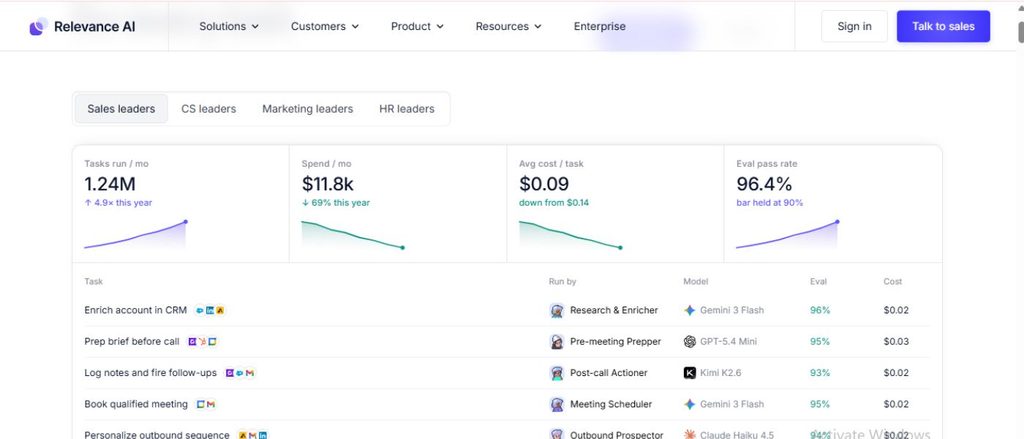1024x439 pixels.
Task: Click the 'Enrich account in CRM' task name
Action: (135, 310)
